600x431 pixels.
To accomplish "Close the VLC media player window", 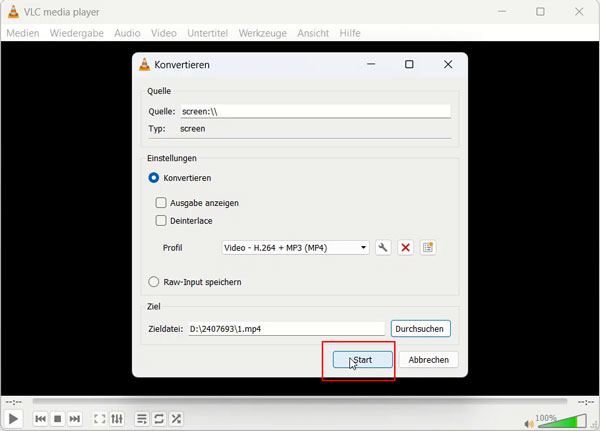I will tap(579, 12).
